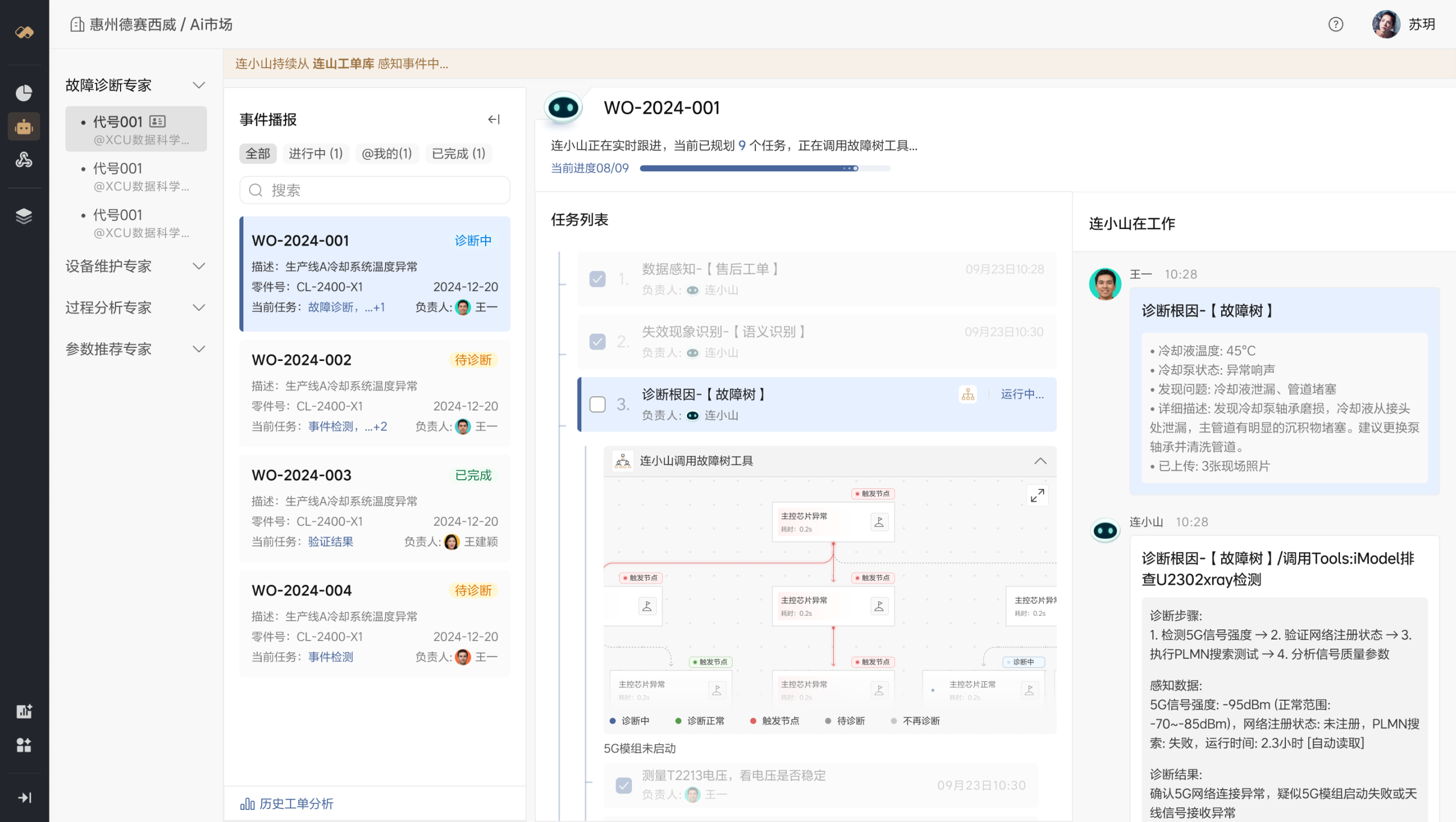
Task: Expand the 设备维护专家 section
Action: point(198,266)
